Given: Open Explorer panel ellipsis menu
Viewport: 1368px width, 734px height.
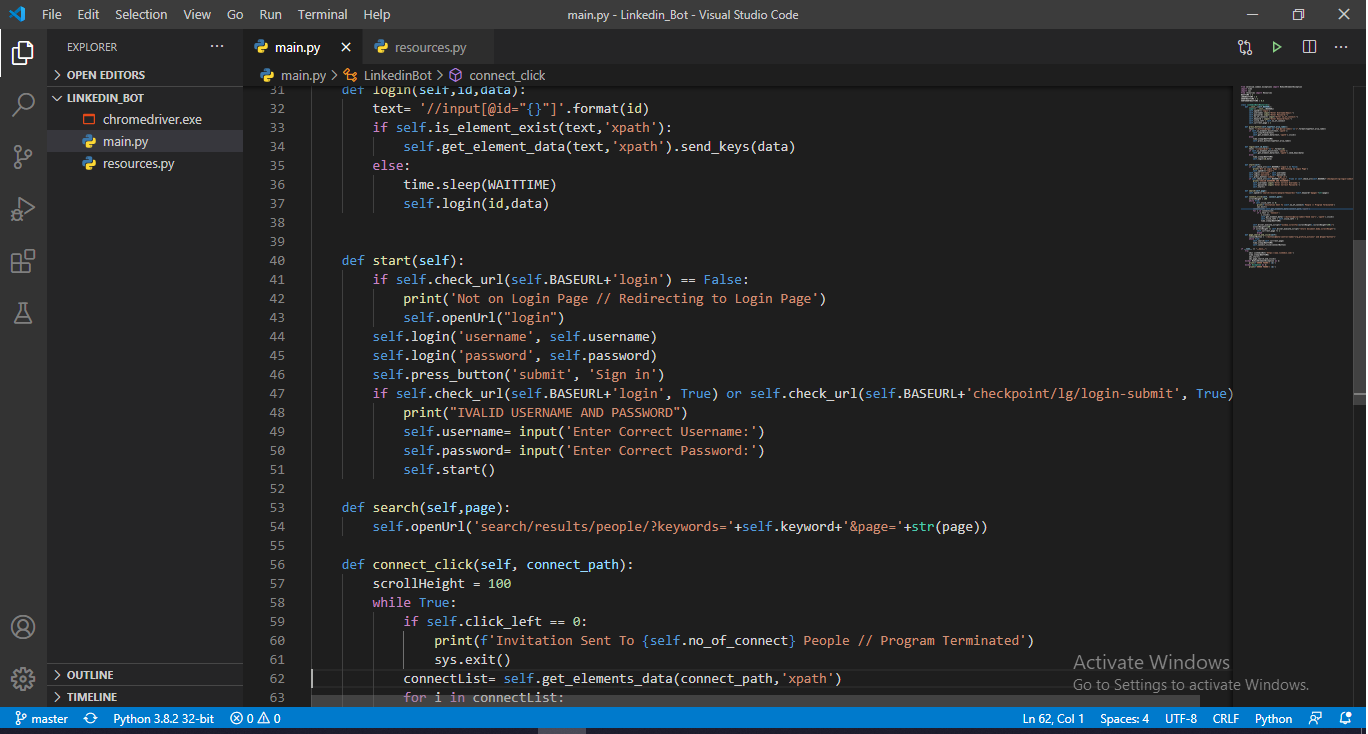Looking at the screenshot, I should [x=217, y=47].
